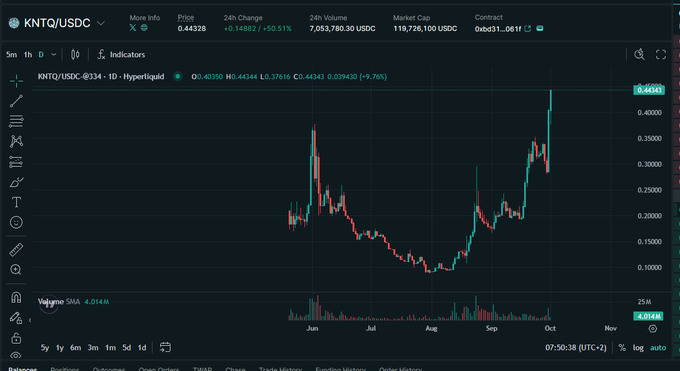Toggle hide all drawings eye icon
This screenshot has height=371, width=680.
pyautogui.click(x=16, y=355)
